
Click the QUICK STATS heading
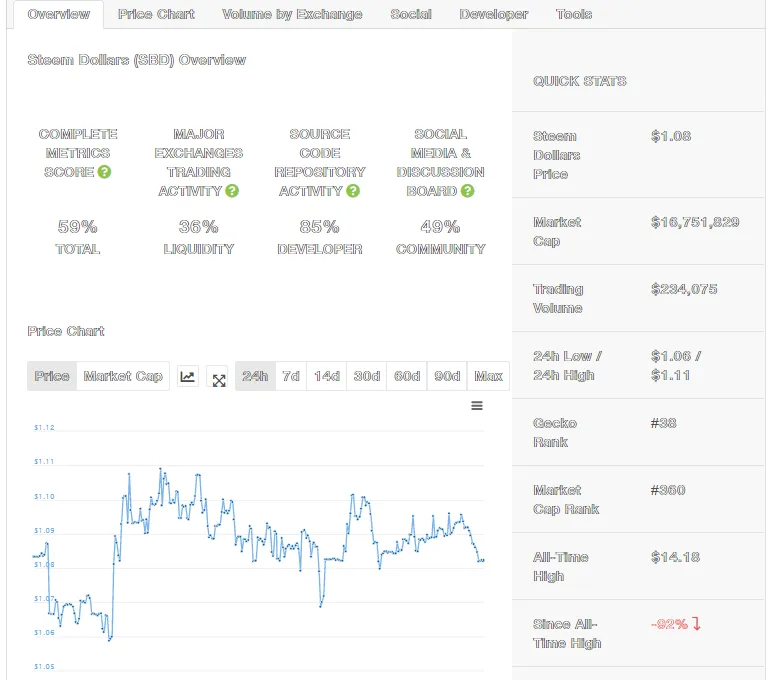[580, 81]
